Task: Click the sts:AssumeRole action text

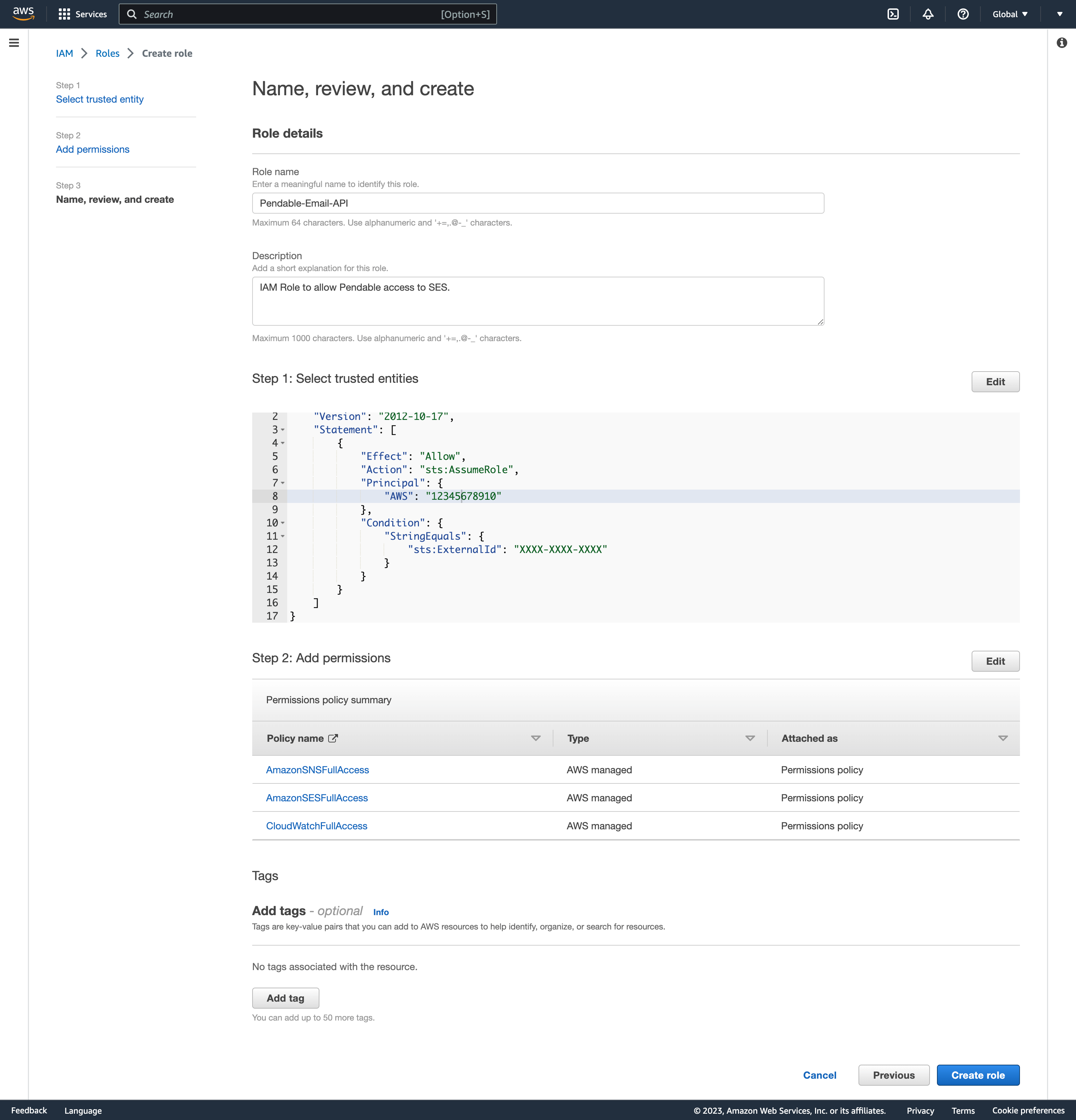Action: coord(466,470)
